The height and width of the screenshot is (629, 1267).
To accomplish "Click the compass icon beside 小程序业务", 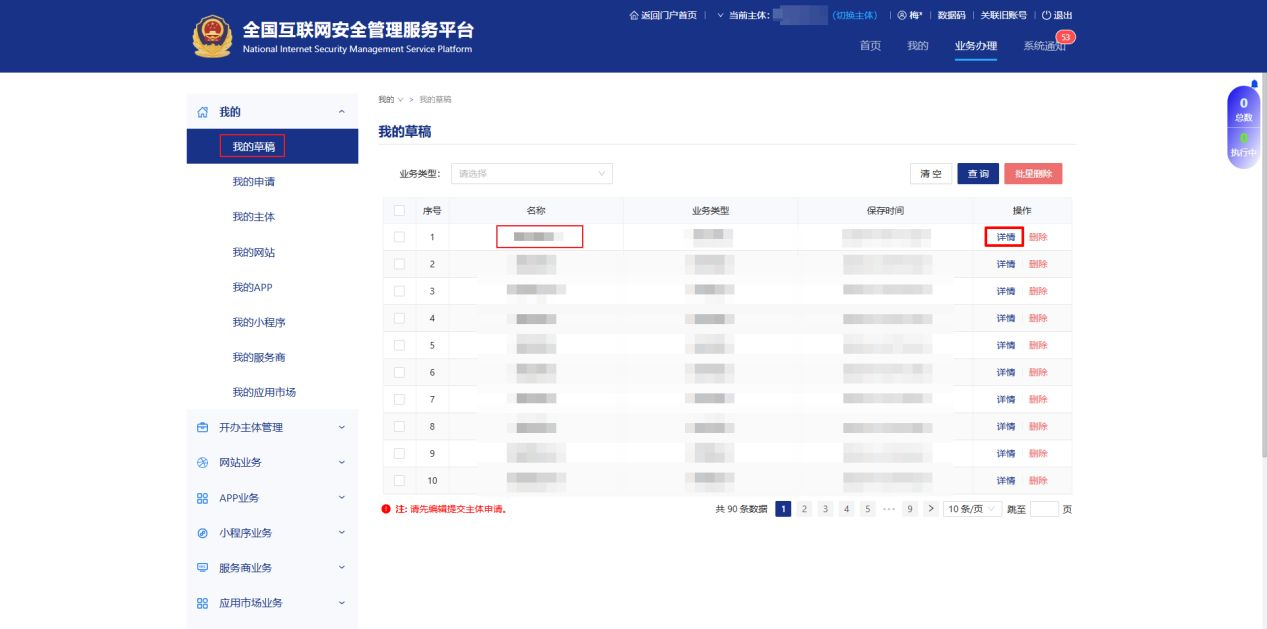I will click(202, 533).
